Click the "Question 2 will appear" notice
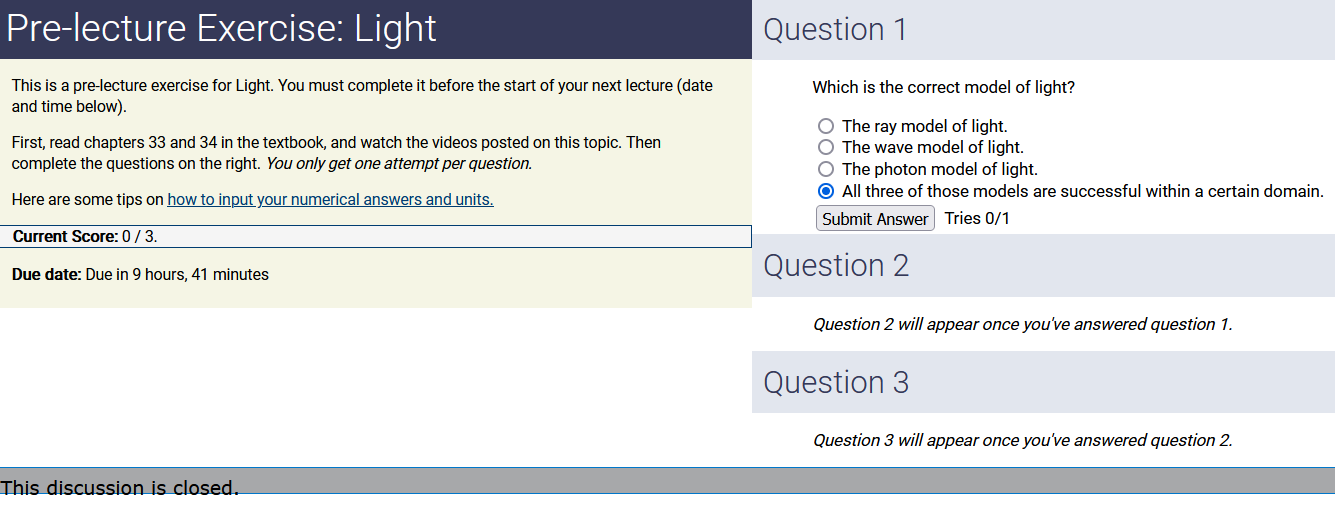This screenshot has width=1335, height=520. (1022, 325)
